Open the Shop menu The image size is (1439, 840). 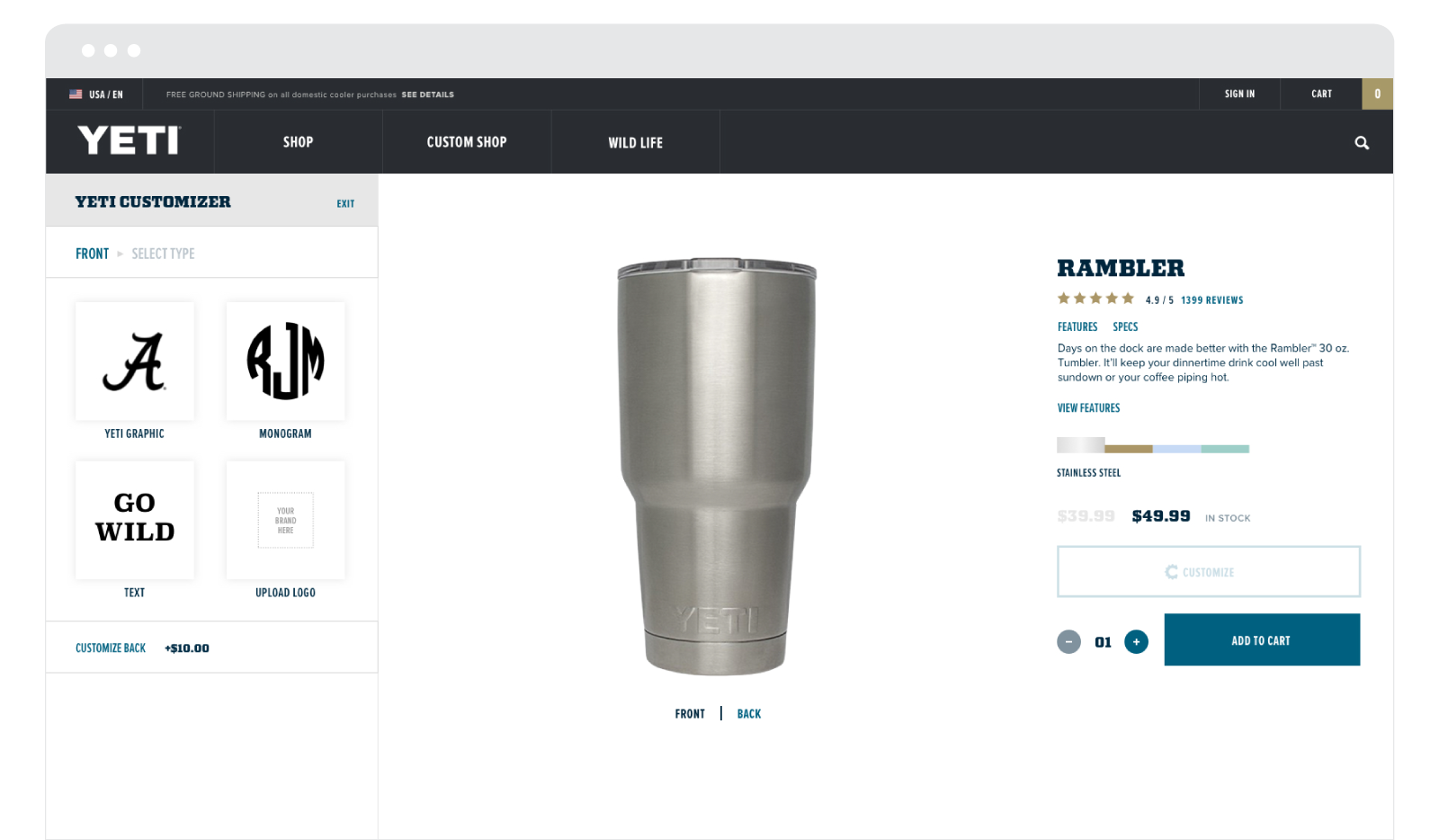[298, 142]
